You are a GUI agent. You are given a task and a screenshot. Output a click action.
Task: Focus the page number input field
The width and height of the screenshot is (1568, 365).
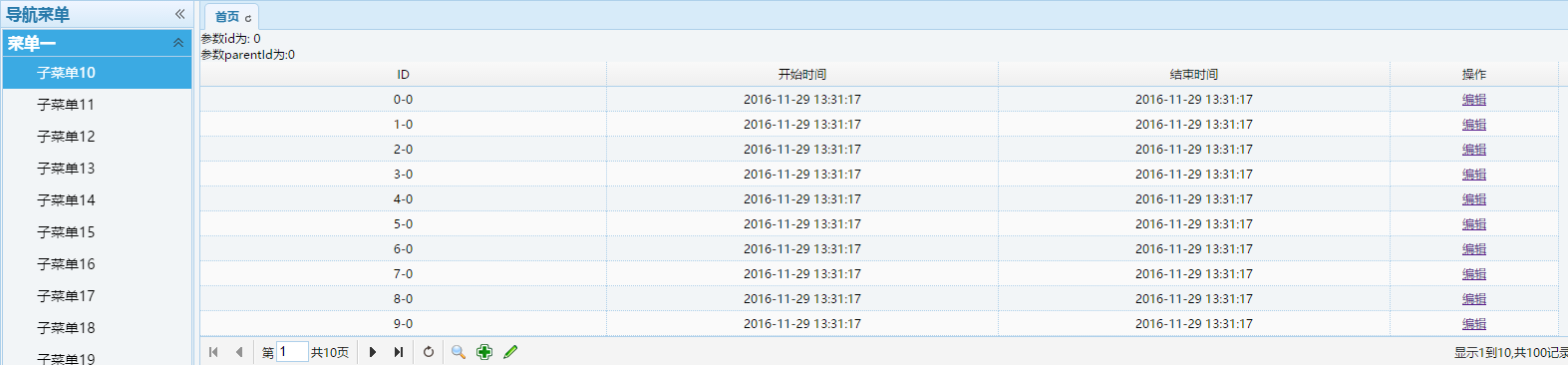tap(292, 352)
